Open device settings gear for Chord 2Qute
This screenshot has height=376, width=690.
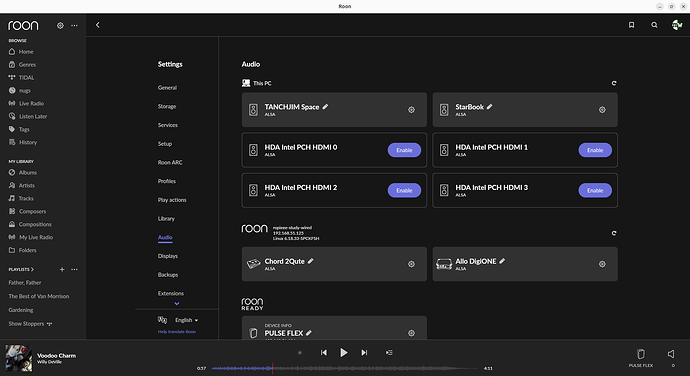(x=411, y=264)
